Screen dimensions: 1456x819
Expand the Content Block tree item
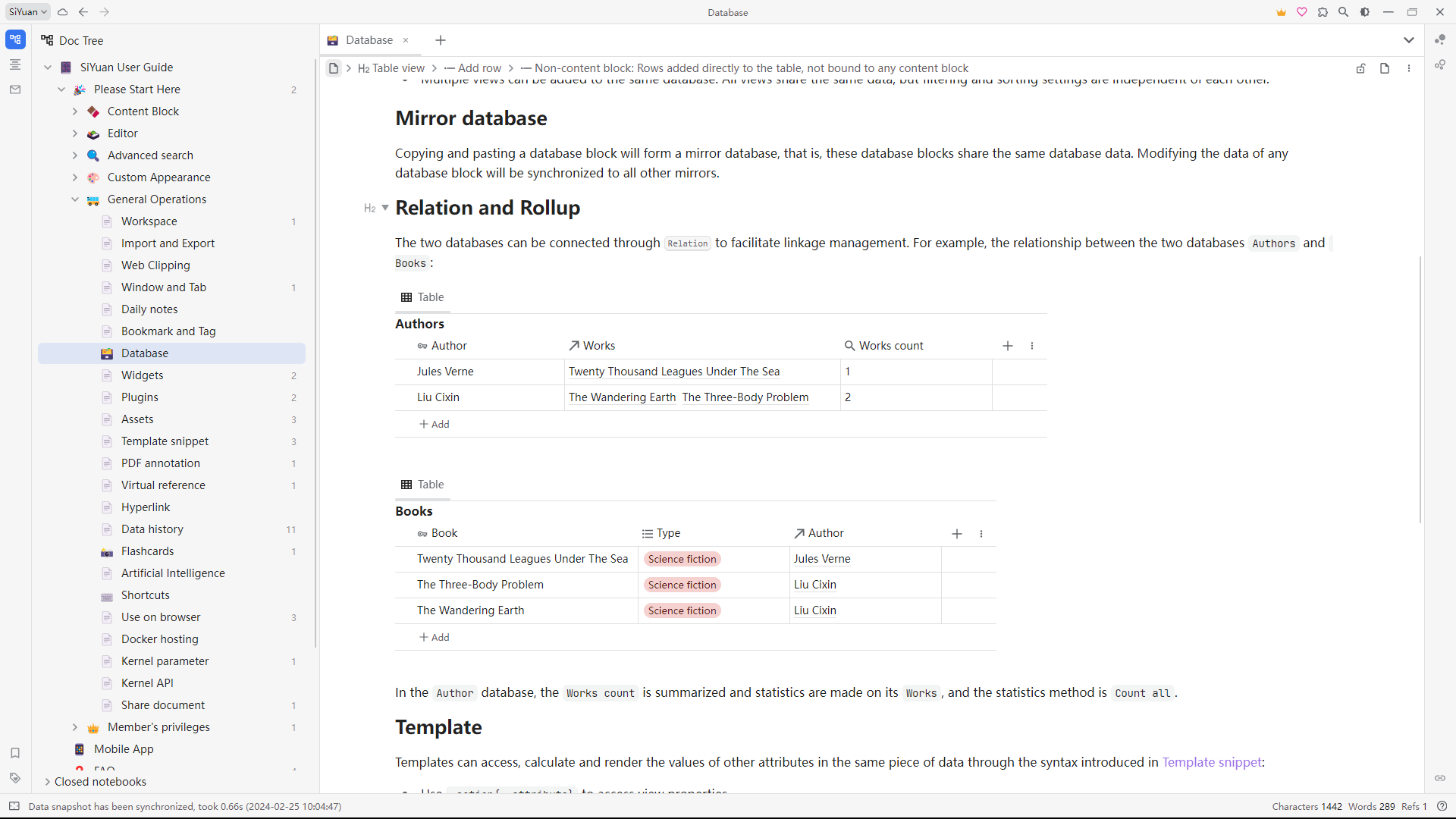pyautogui.click(x=75, y=111)
